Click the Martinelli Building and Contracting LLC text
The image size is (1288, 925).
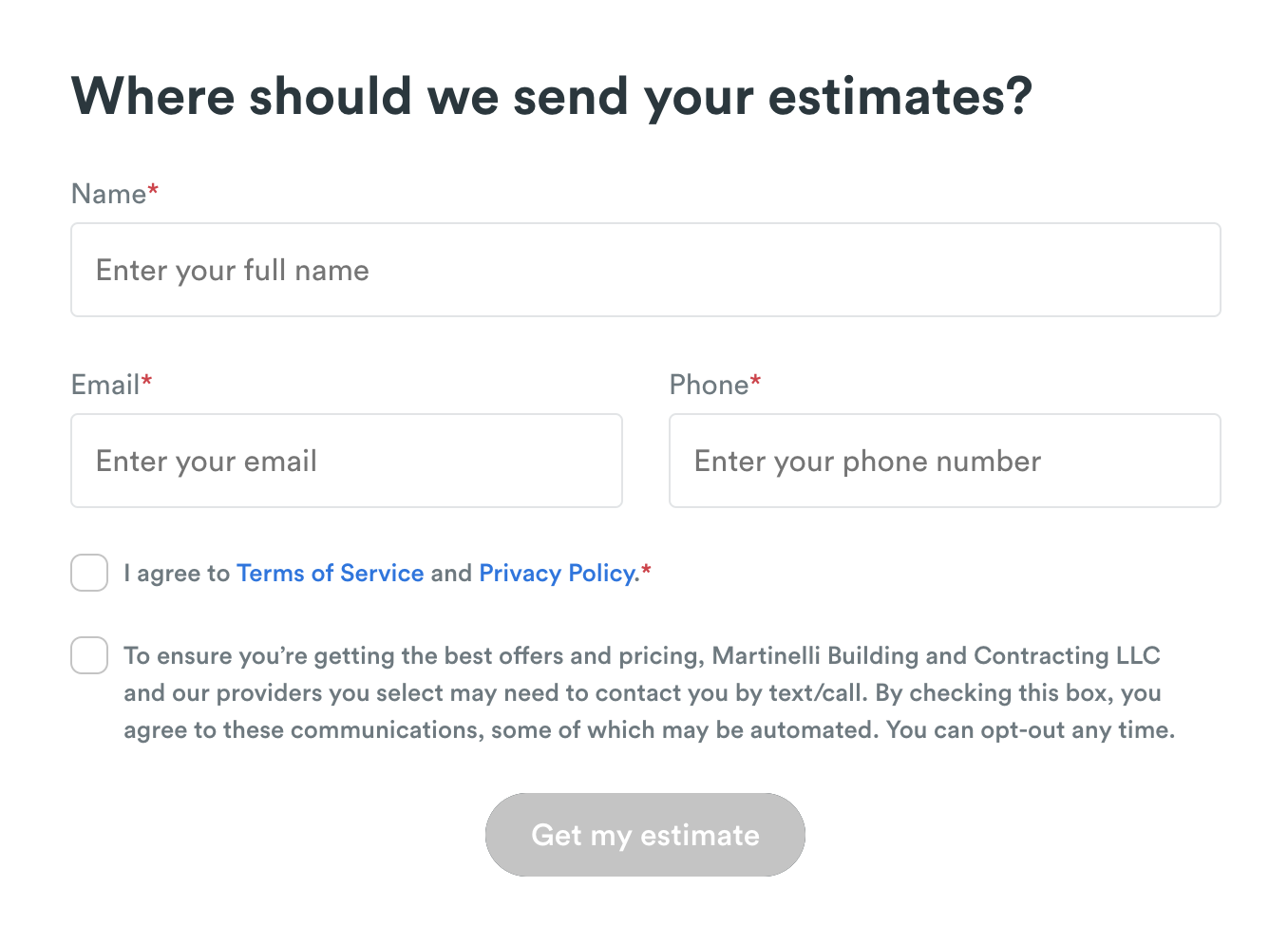click(936, 656)
